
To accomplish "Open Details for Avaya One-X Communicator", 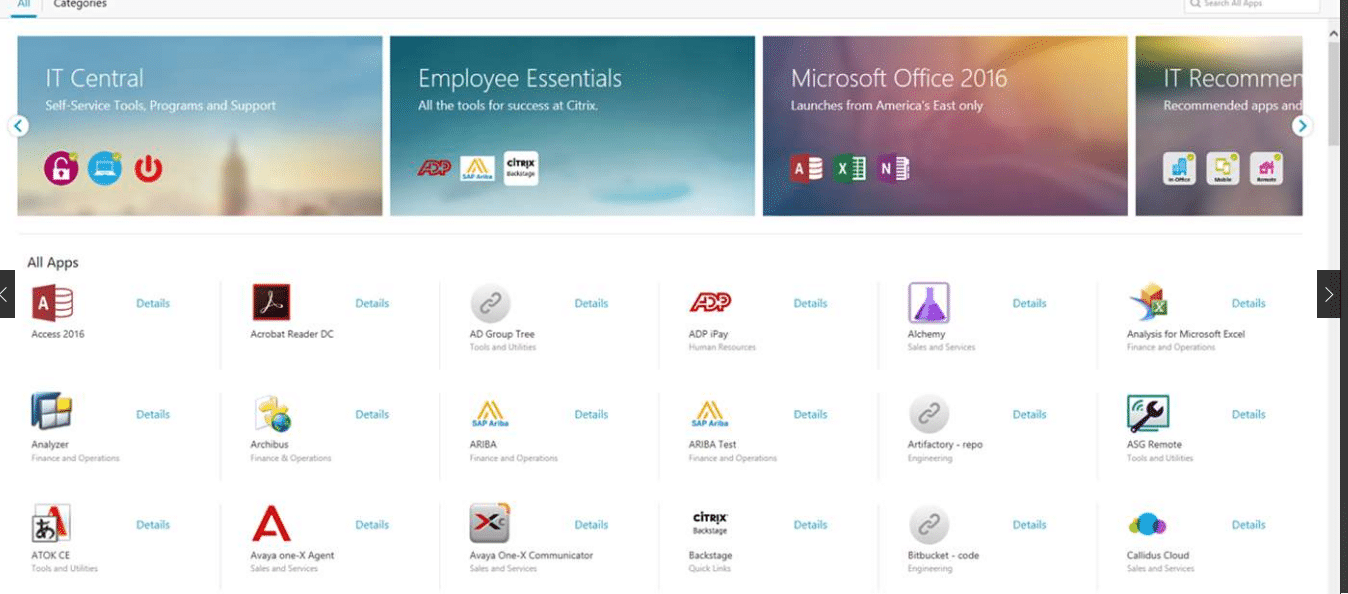I will (x=591, y=524).
